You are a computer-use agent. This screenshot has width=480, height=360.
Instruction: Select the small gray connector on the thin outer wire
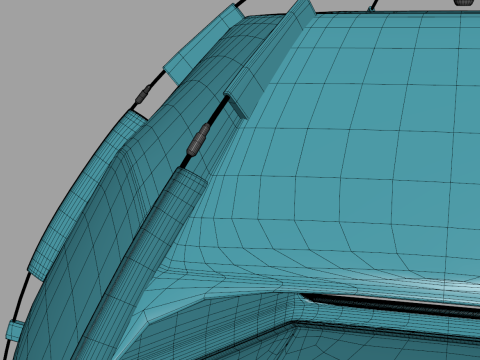142,95
